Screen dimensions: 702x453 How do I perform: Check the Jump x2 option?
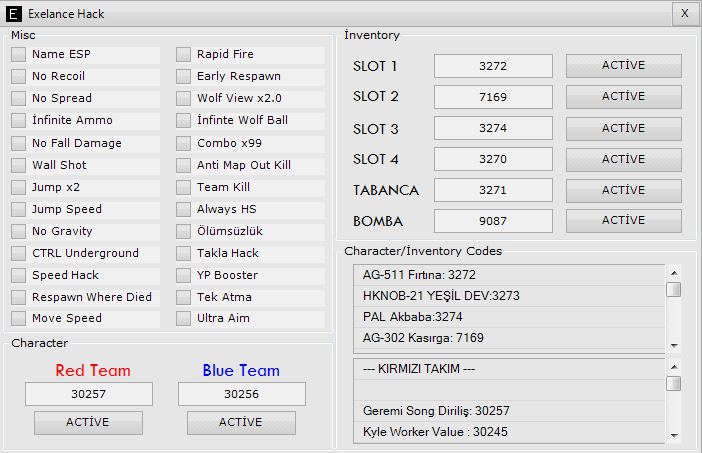(x=18, y=187)
